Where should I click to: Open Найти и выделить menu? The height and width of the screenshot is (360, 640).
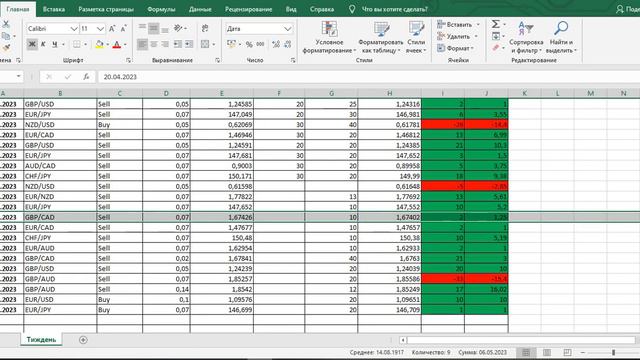coord(561,37)
